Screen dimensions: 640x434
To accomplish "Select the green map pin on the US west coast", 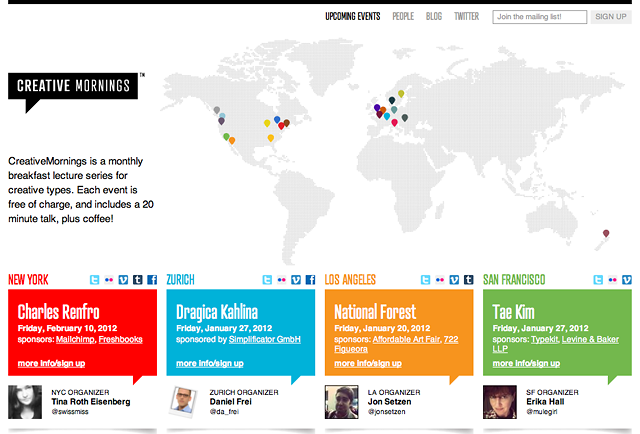I will click(226, 137).
